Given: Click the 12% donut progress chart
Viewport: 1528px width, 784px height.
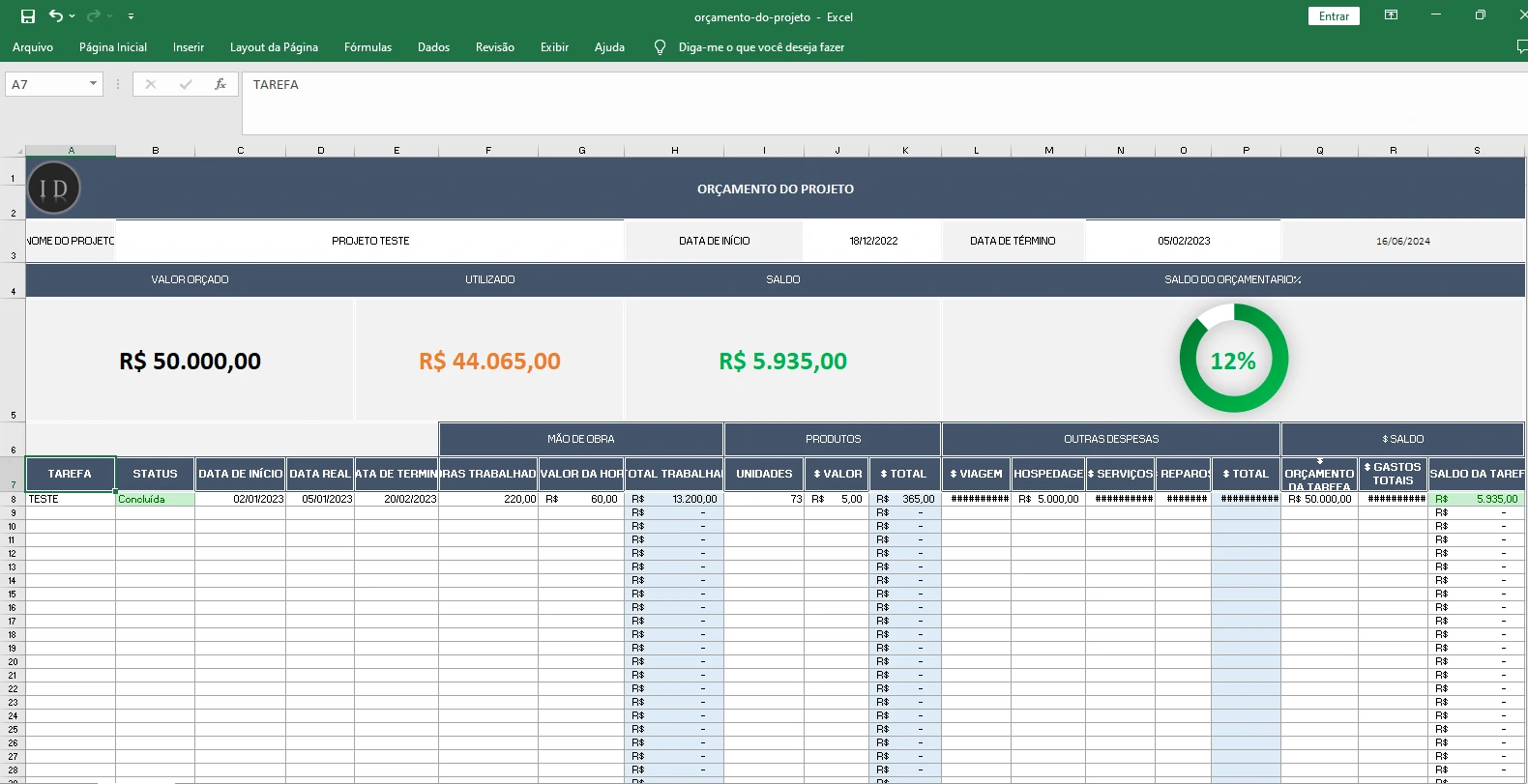Looking at the screenshot, I should point(1233,359).
